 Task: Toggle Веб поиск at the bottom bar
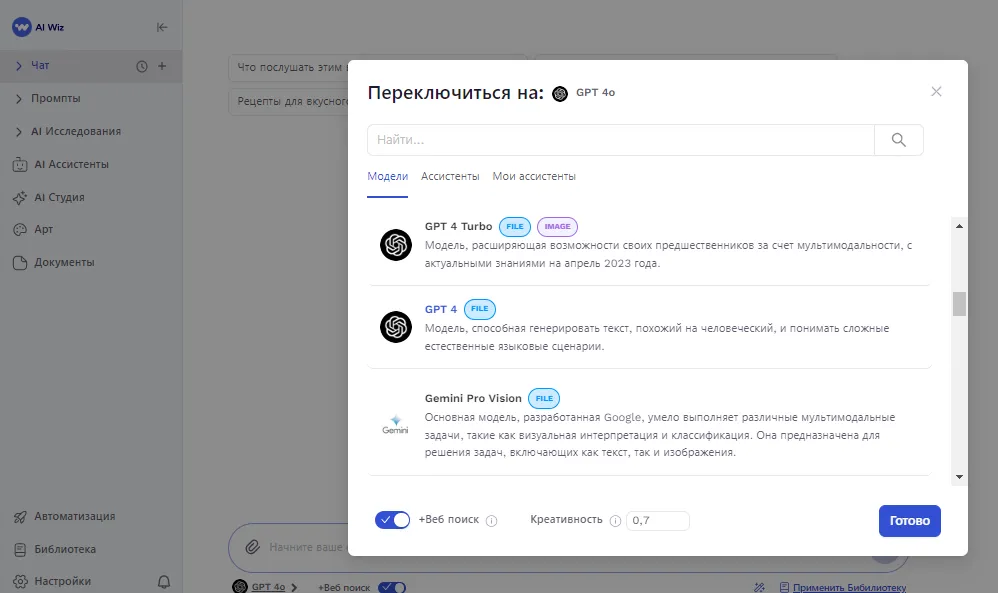[389, 588]
